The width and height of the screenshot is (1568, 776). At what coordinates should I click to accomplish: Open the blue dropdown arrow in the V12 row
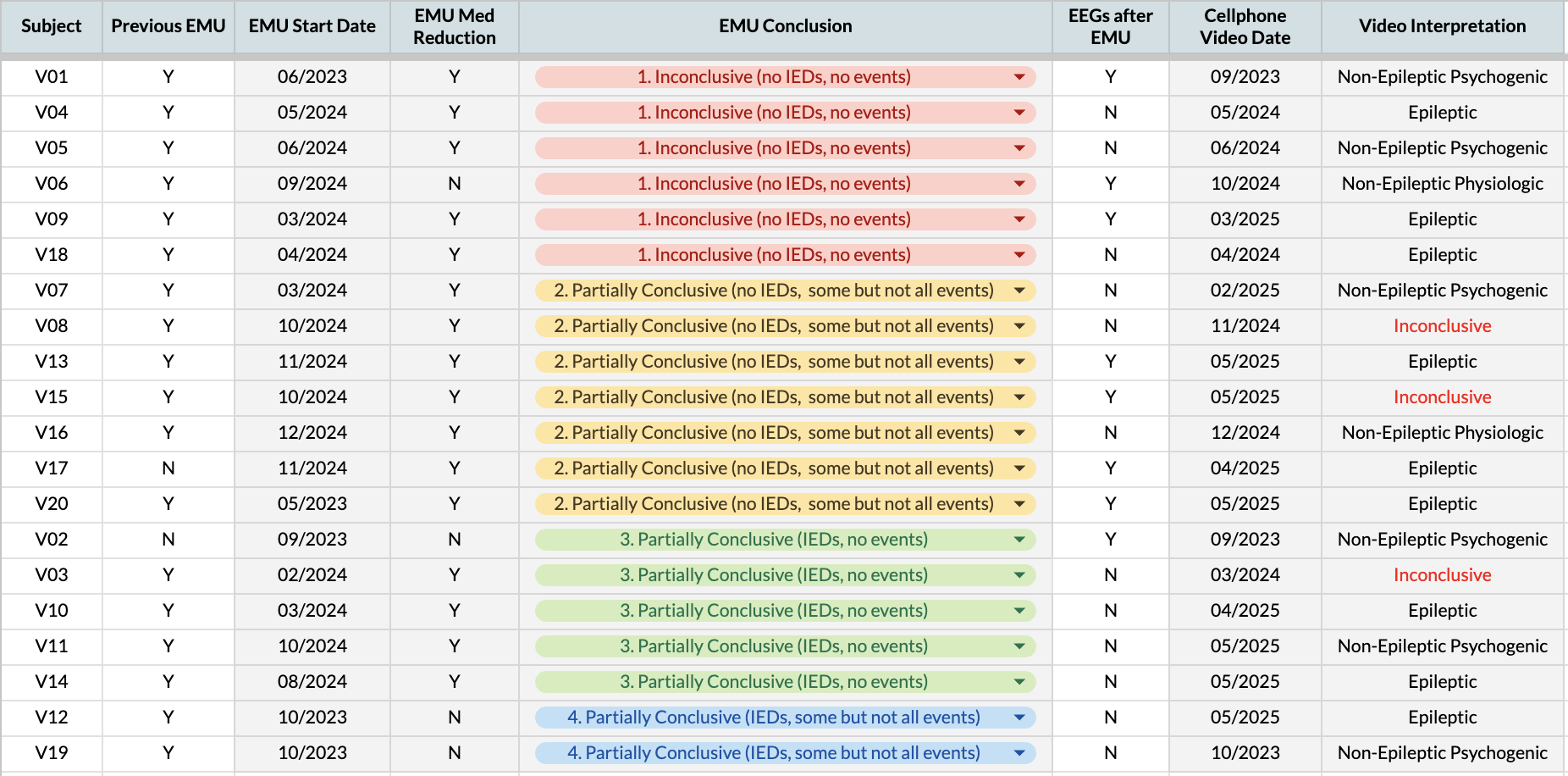1019,718
